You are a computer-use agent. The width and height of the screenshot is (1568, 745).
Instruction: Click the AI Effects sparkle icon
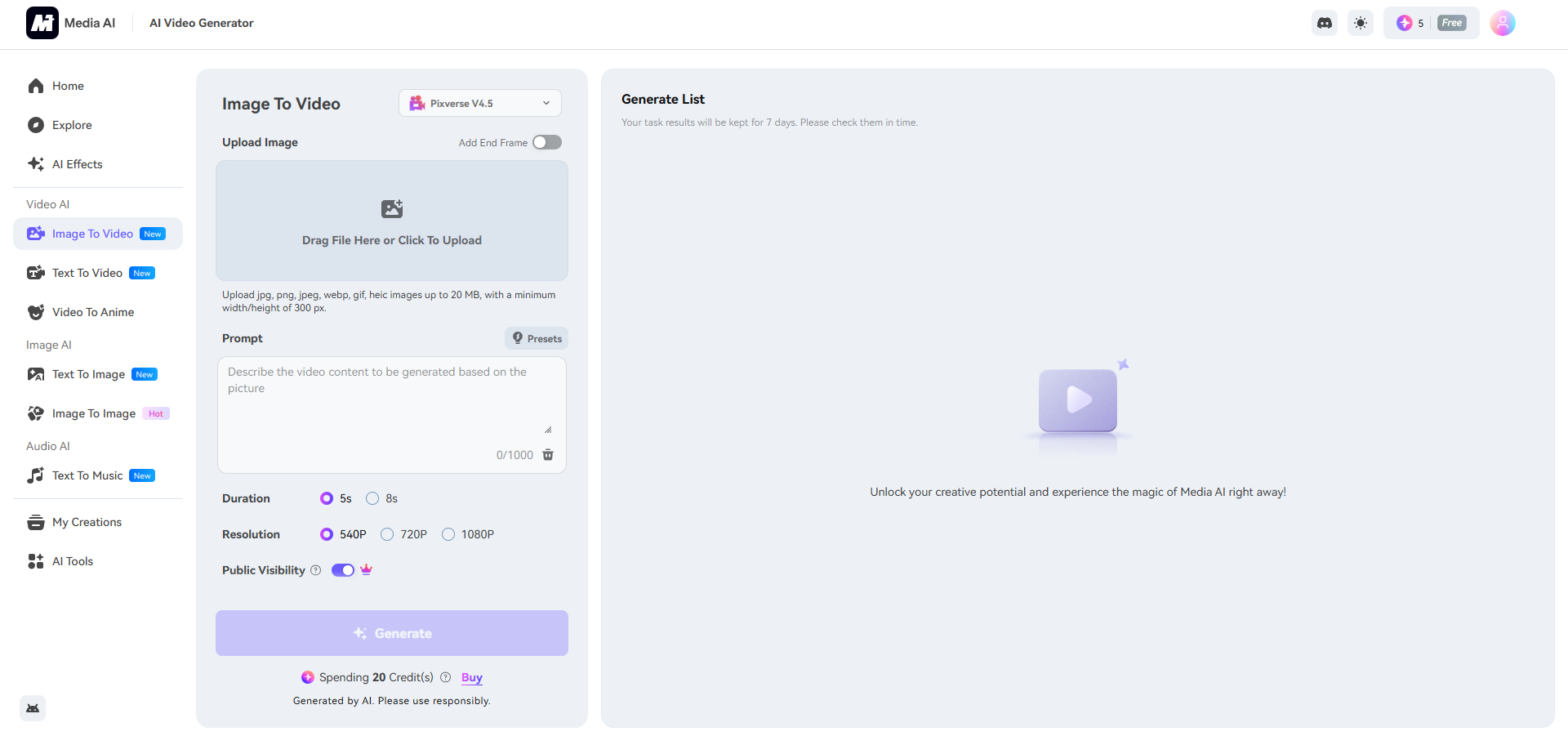click(x=36, y=164)
